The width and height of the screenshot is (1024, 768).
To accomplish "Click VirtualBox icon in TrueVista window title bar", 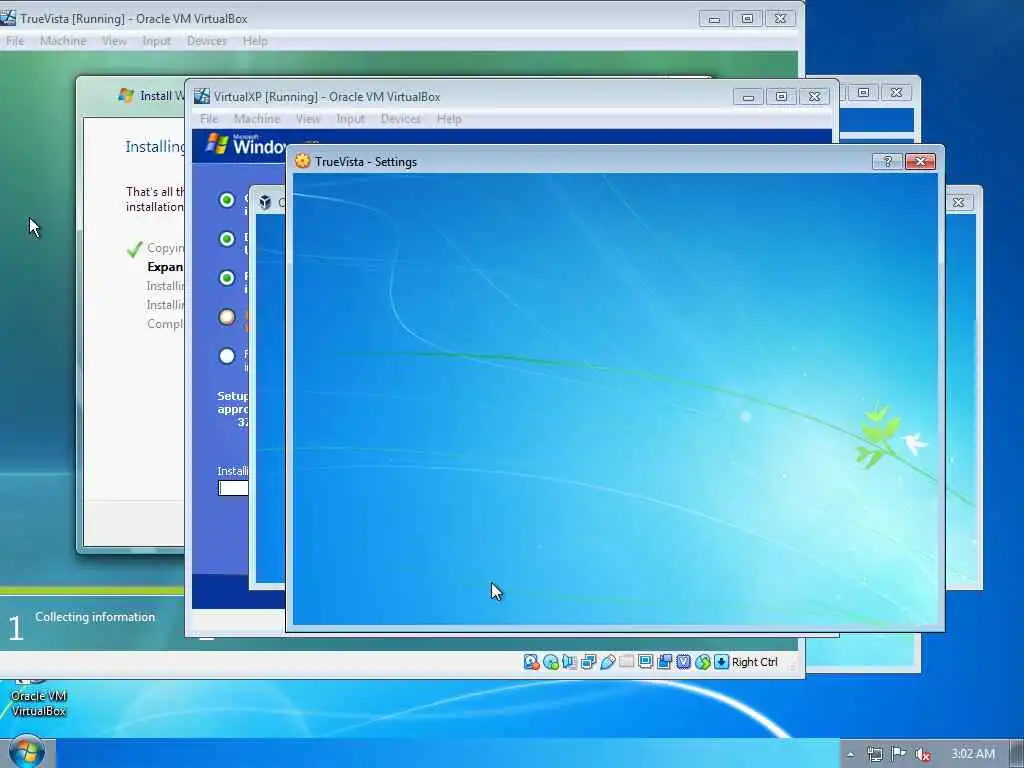I will click(x=8, y=18).
